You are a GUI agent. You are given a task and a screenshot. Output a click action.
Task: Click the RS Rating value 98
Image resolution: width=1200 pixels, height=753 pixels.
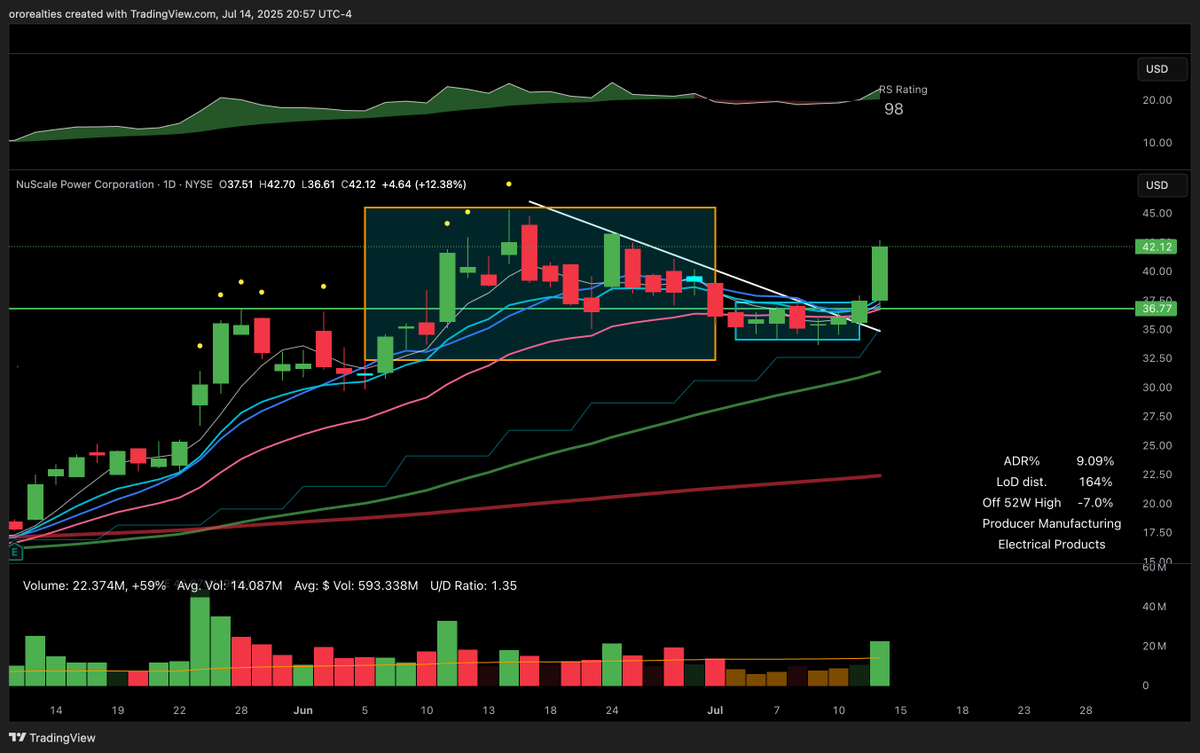(x=893, y=109)
